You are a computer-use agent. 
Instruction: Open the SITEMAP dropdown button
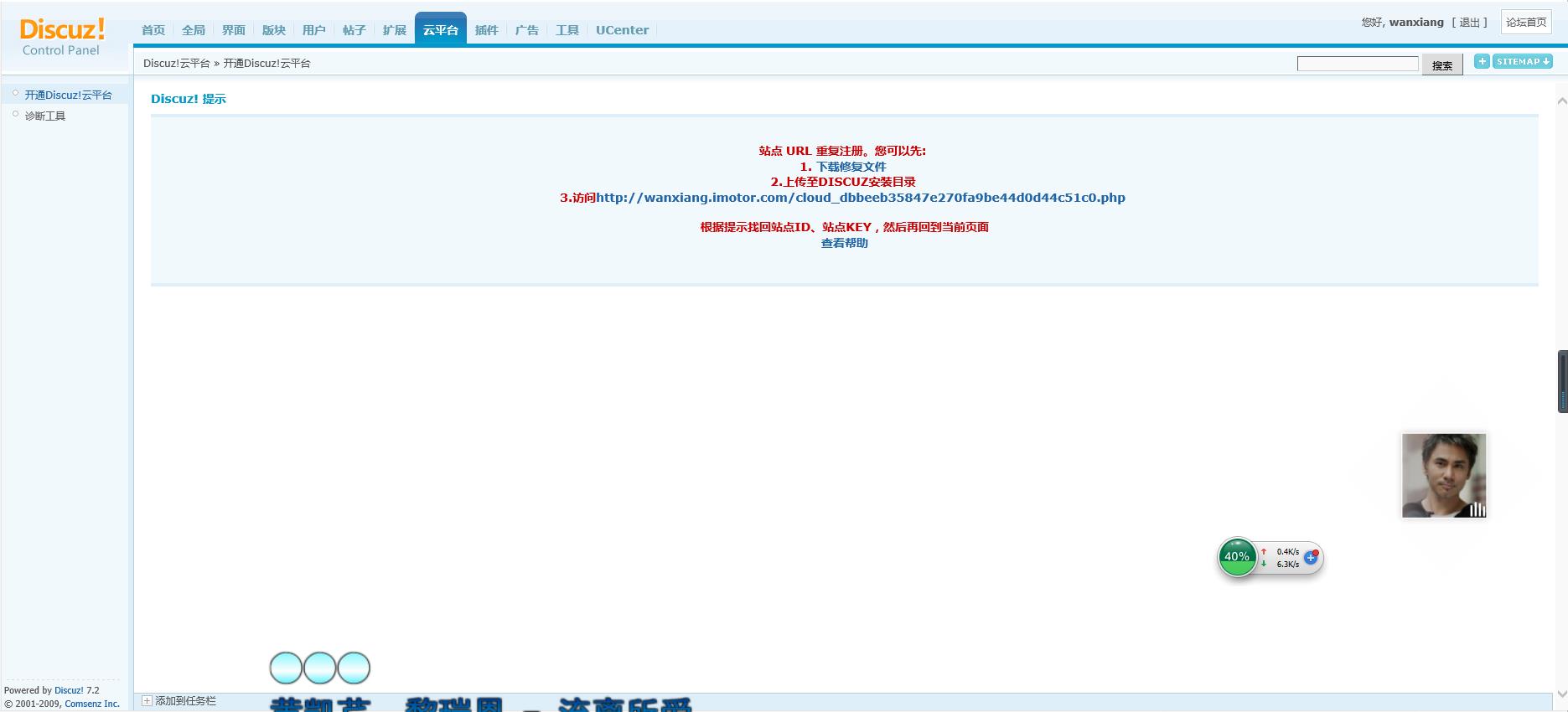[x=1523, y=61]
